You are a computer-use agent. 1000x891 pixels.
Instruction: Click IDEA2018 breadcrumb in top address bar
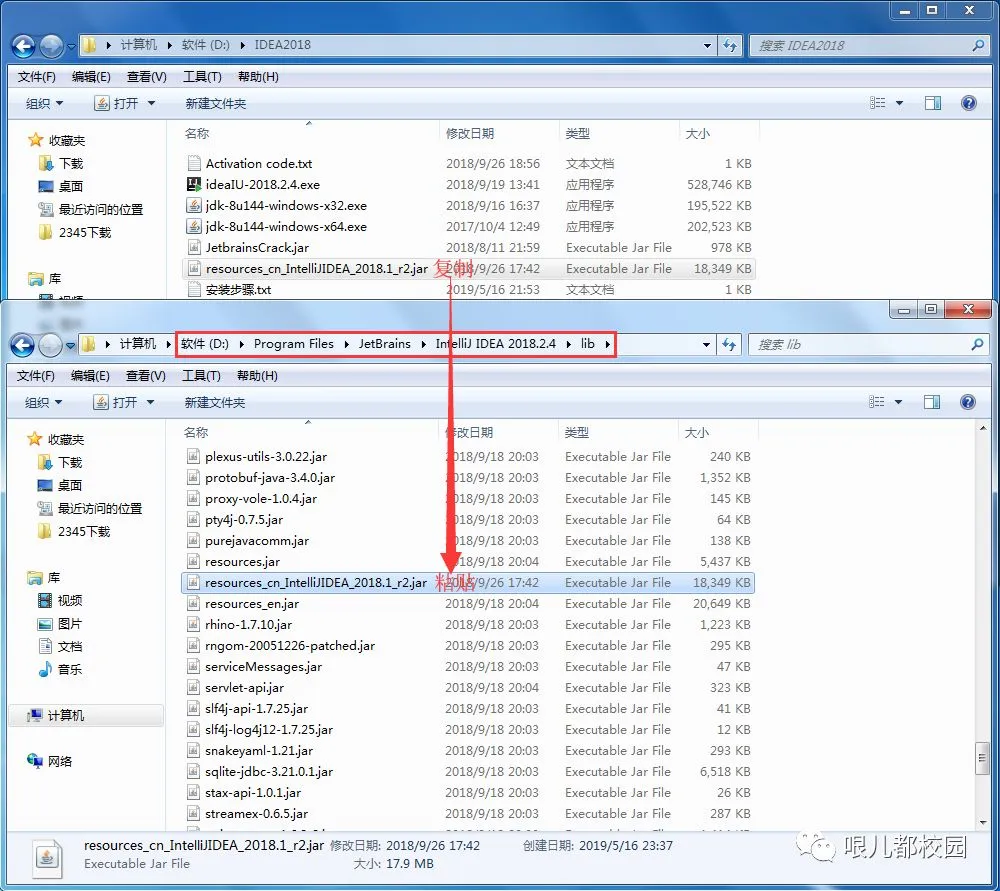pos(283,45)
